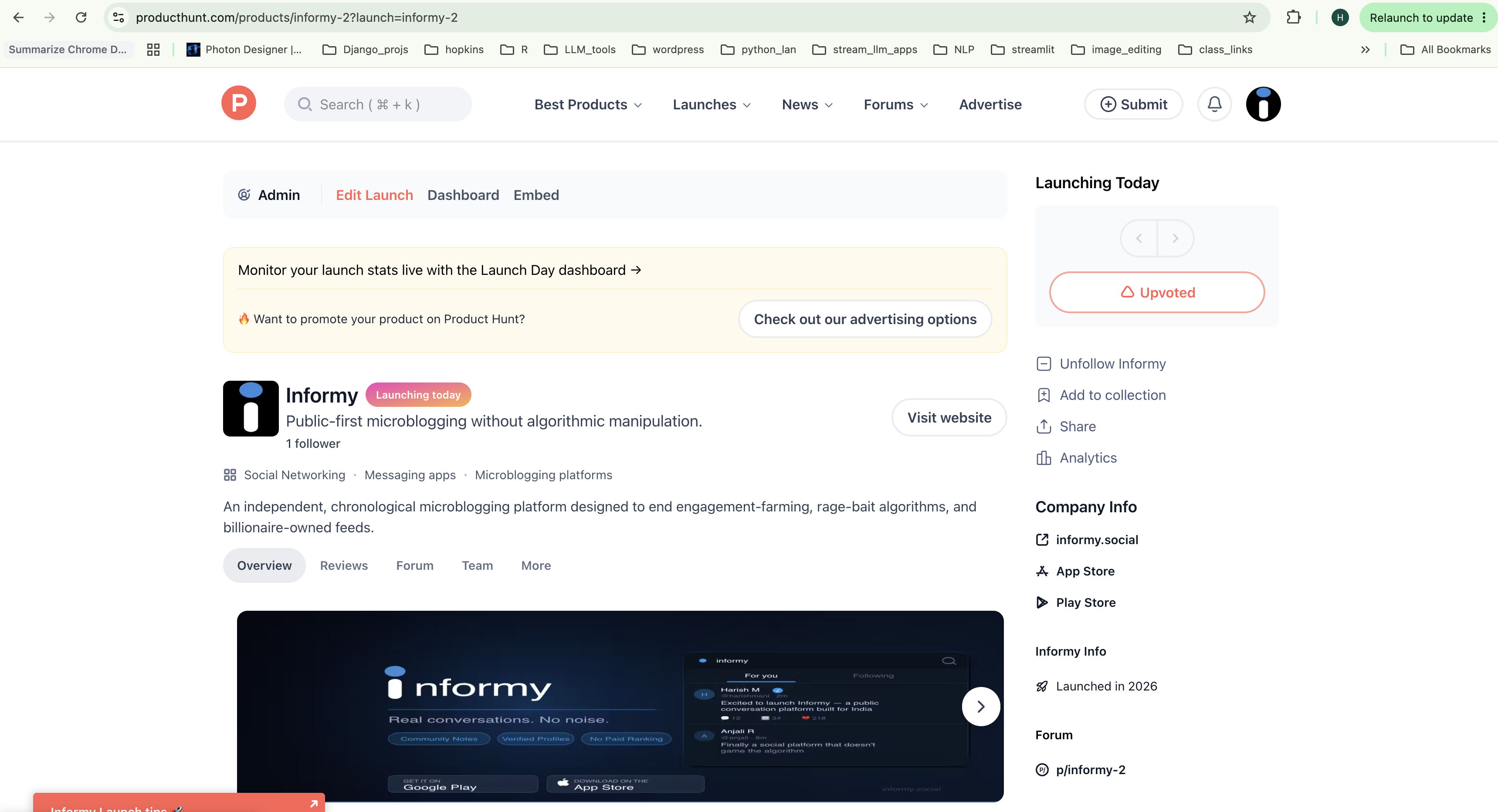Click the Product Hunt logo icon
This screenshot has height=812, width=1498.
[238, 104]
